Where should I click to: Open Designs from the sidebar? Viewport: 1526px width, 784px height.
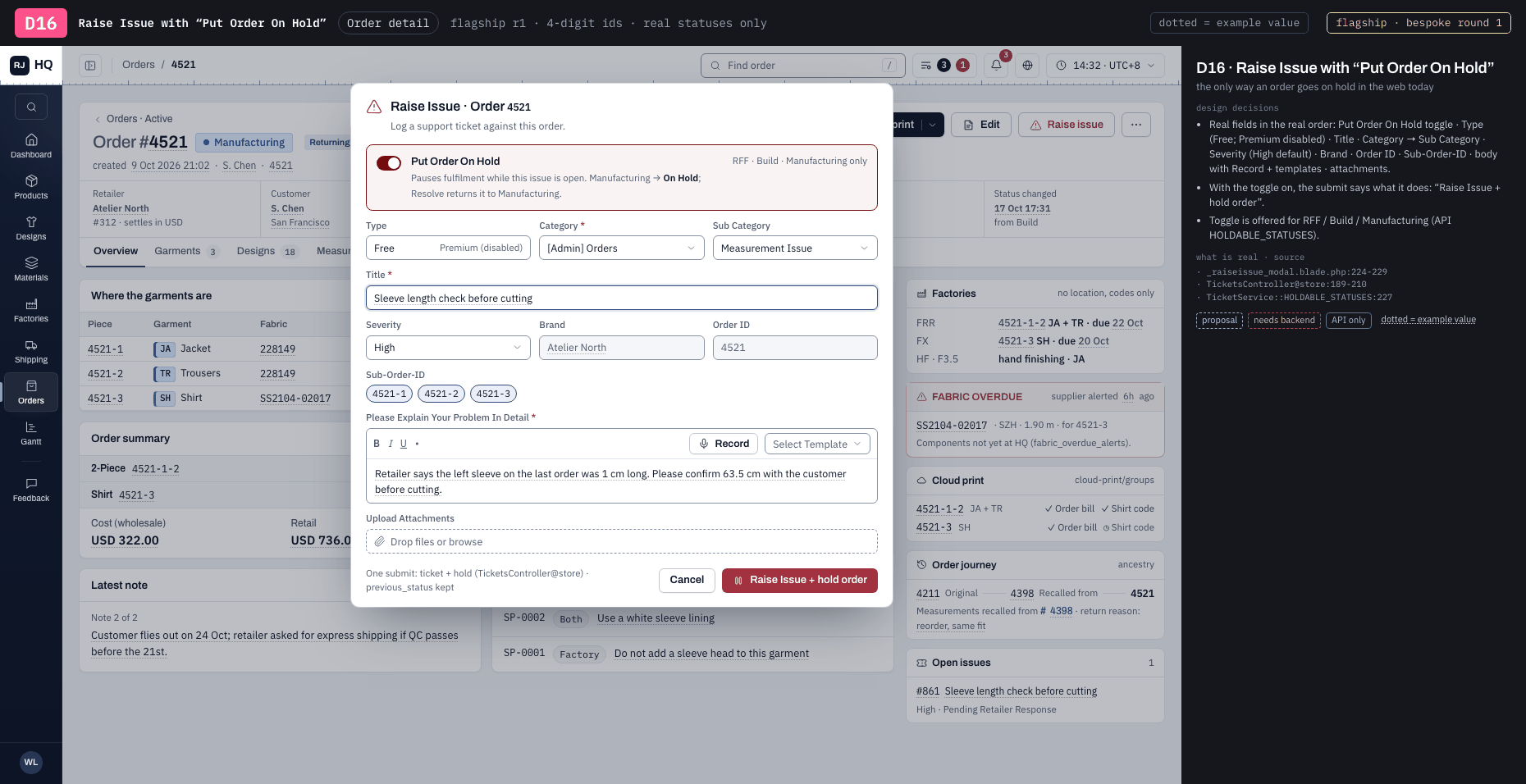pyautogui.click(x=31, y=227)
